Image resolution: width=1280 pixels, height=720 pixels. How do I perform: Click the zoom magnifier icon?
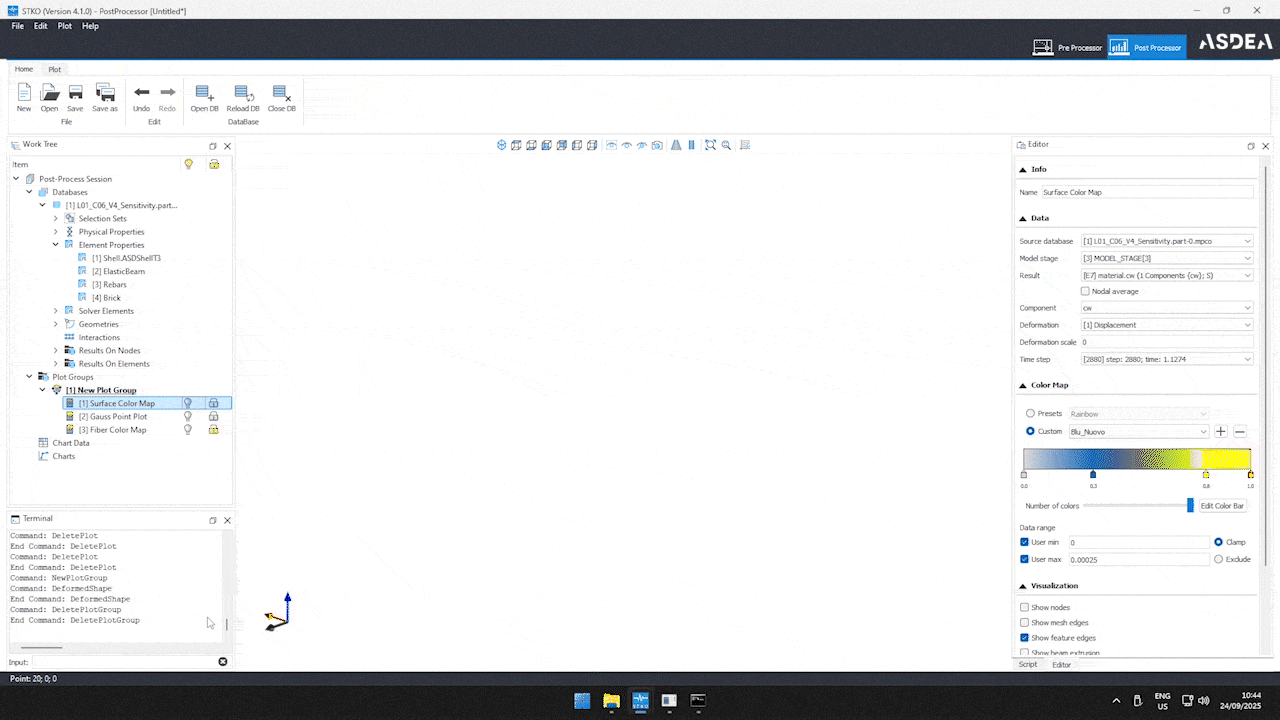coord(726,145)
